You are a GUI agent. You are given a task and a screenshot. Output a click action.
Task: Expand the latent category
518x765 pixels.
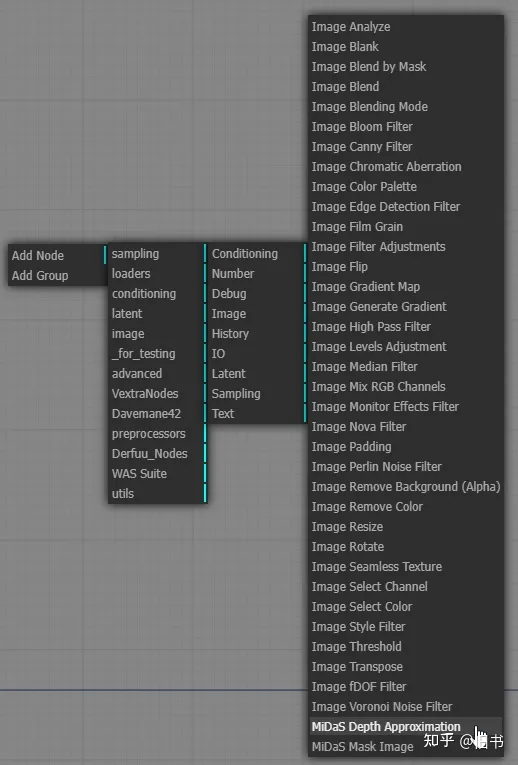[x=157, y=314]
